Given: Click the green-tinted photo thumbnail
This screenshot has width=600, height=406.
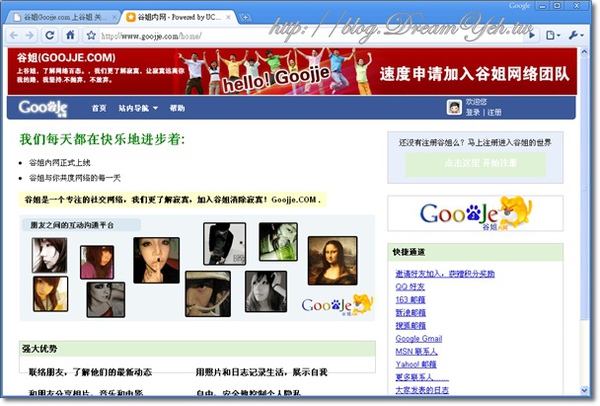Looking at the screenshot, I should tap(278, 242).
